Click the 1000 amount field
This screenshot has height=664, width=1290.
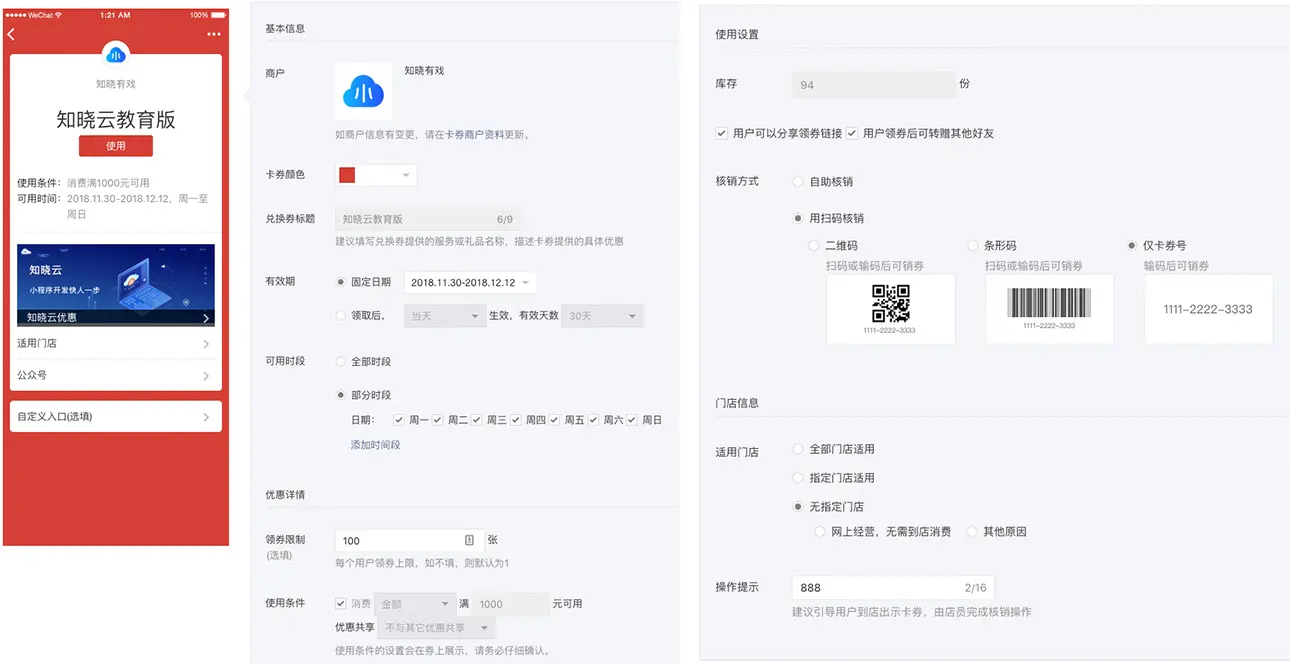coord(510,604)
